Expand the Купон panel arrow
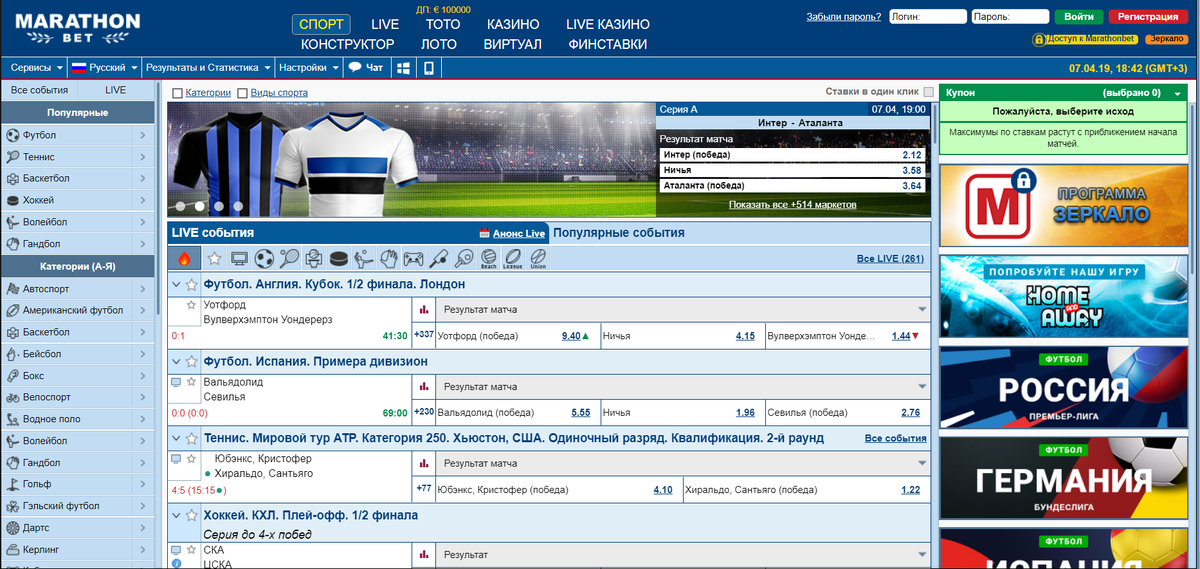The image size is (1200, 569). [1178, 93]
